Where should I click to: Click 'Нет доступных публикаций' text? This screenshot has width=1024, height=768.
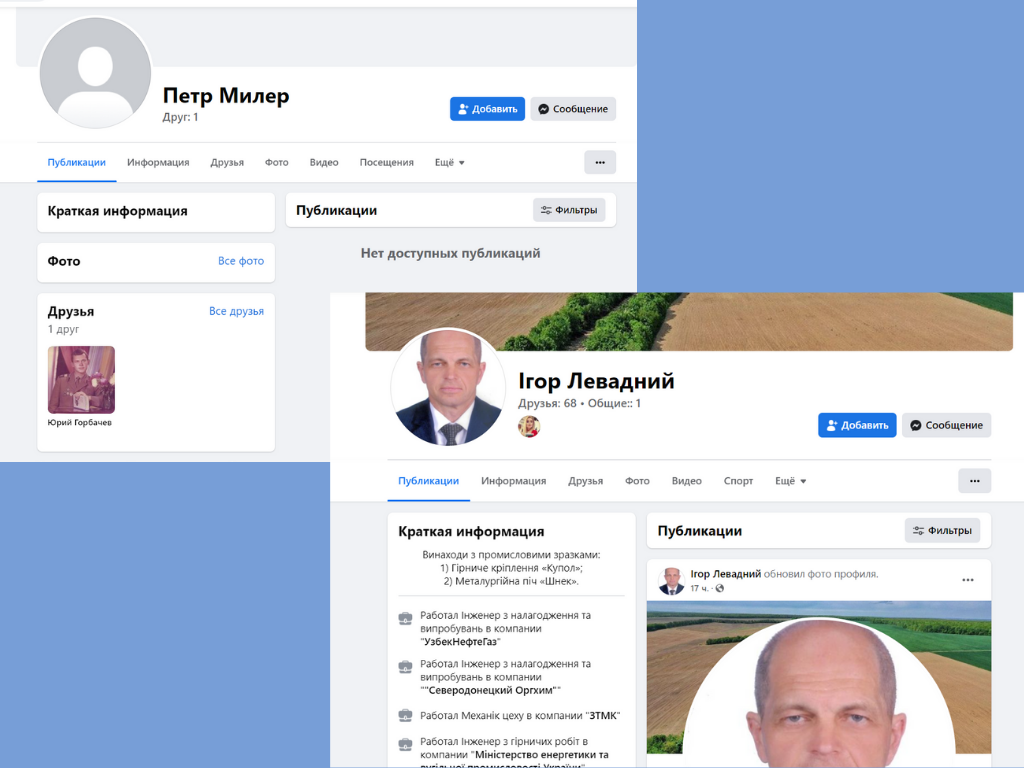click(451, 253)
